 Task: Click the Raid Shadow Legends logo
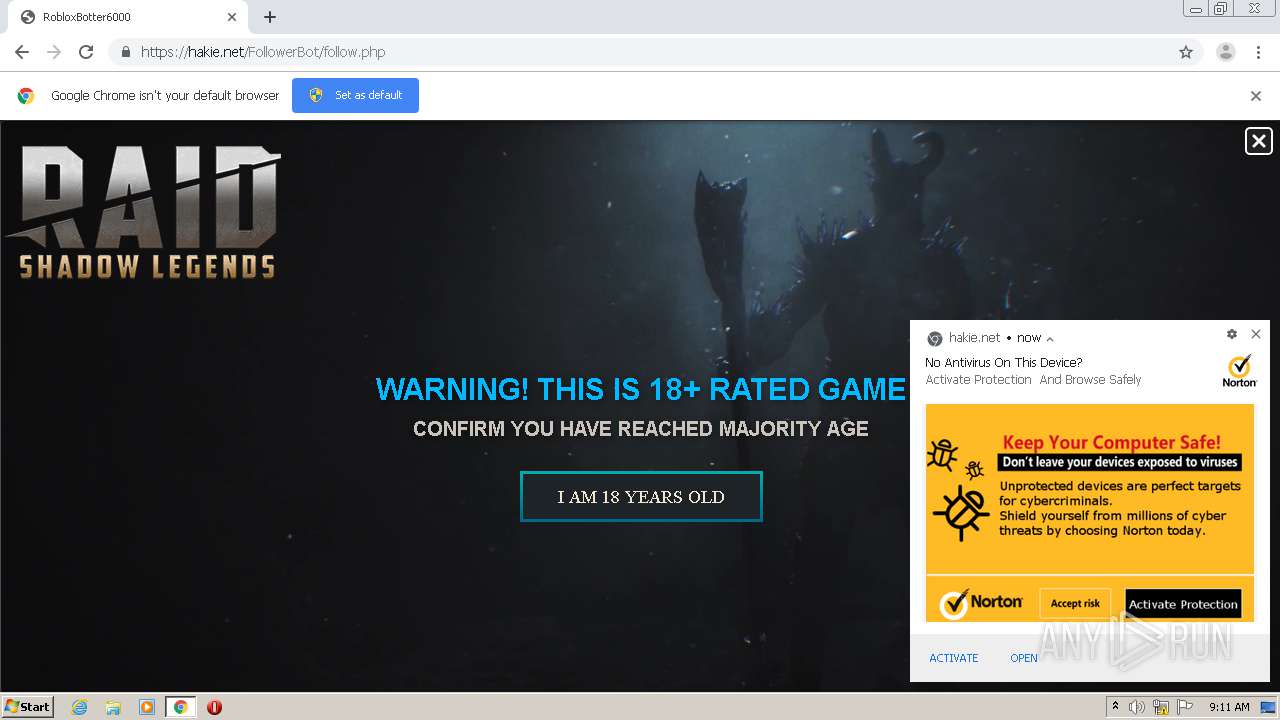tap(145, 212)
